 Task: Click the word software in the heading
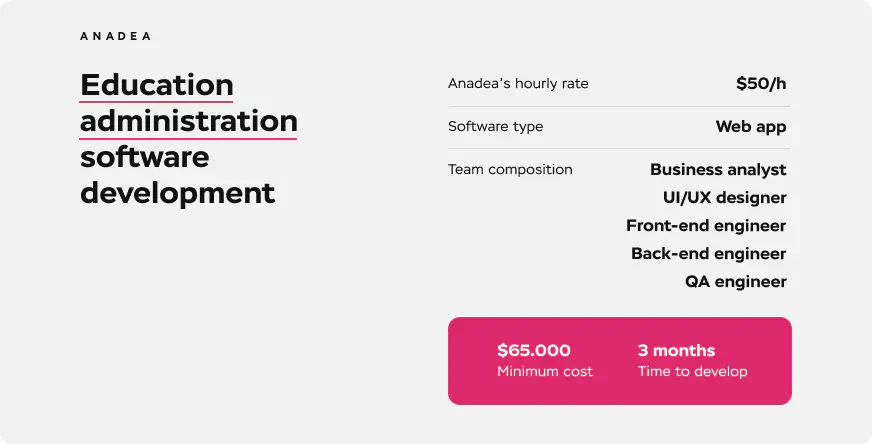(145, 157)
